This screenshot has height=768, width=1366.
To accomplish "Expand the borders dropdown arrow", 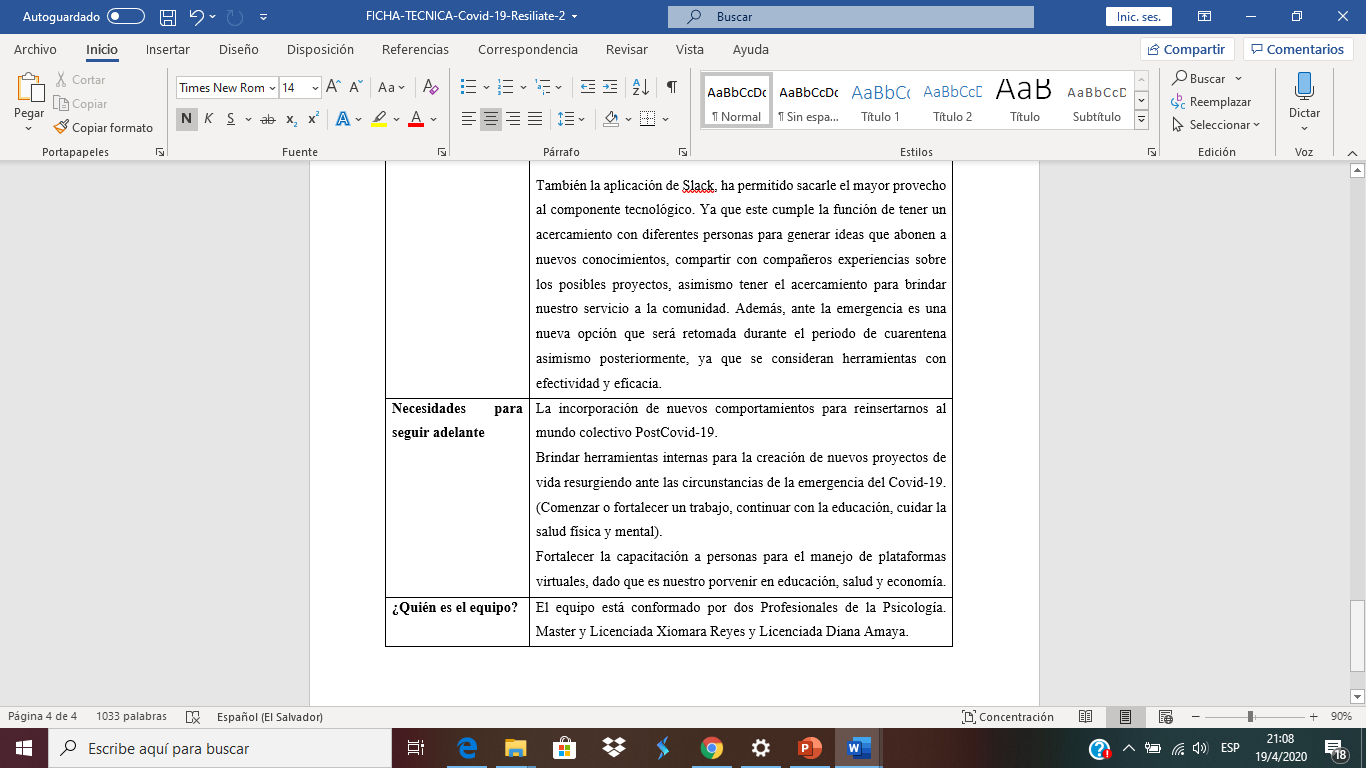I will coord(665,120).
